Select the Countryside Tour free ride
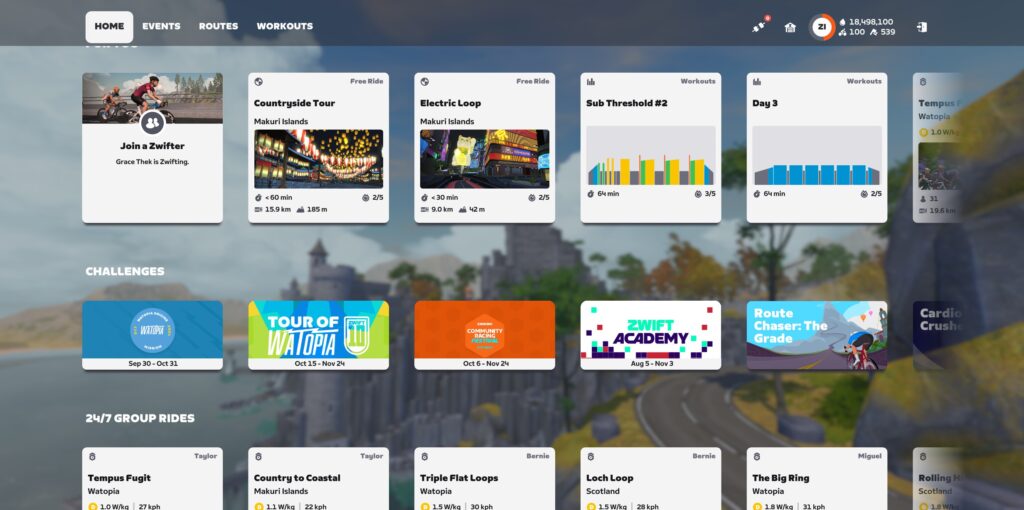Screen dimensions: 1024x510 (319, 148)
